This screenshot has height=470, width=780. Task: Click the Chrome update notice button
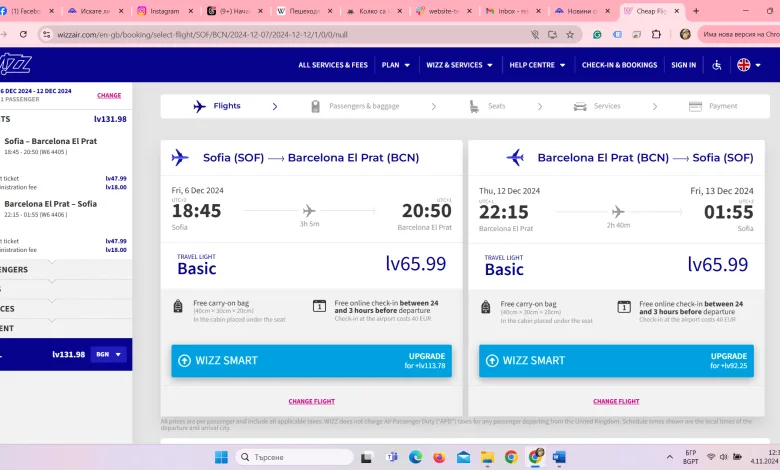pyautogui.click(x=740, y=34)
